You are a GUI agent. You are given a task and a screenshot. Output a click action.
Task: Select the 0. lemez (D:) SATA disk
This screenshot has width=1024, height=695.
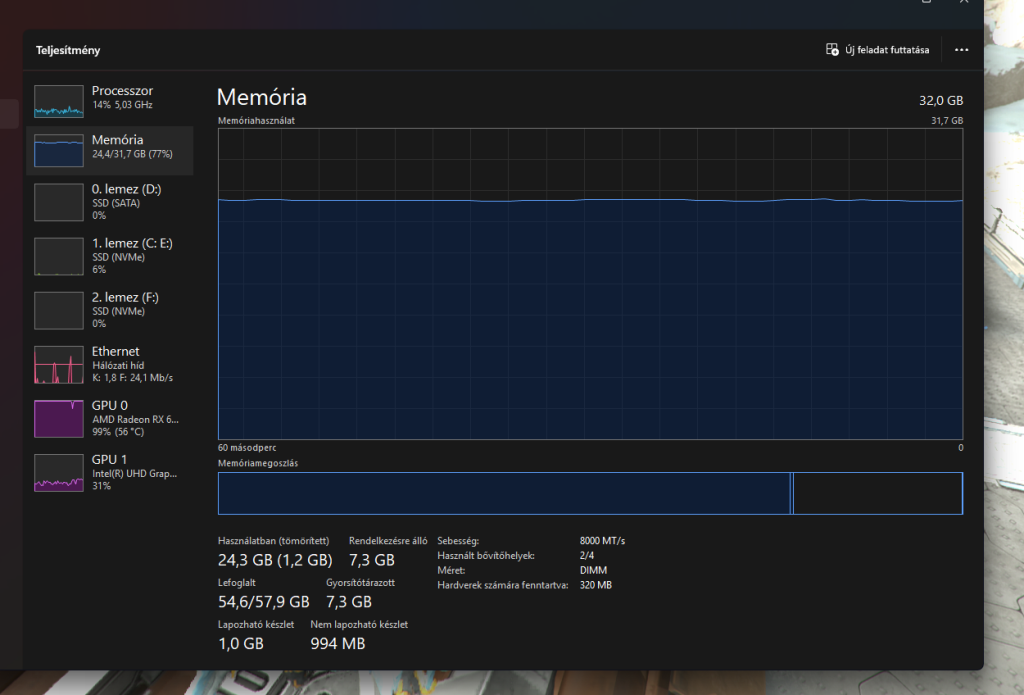point(60,202)
